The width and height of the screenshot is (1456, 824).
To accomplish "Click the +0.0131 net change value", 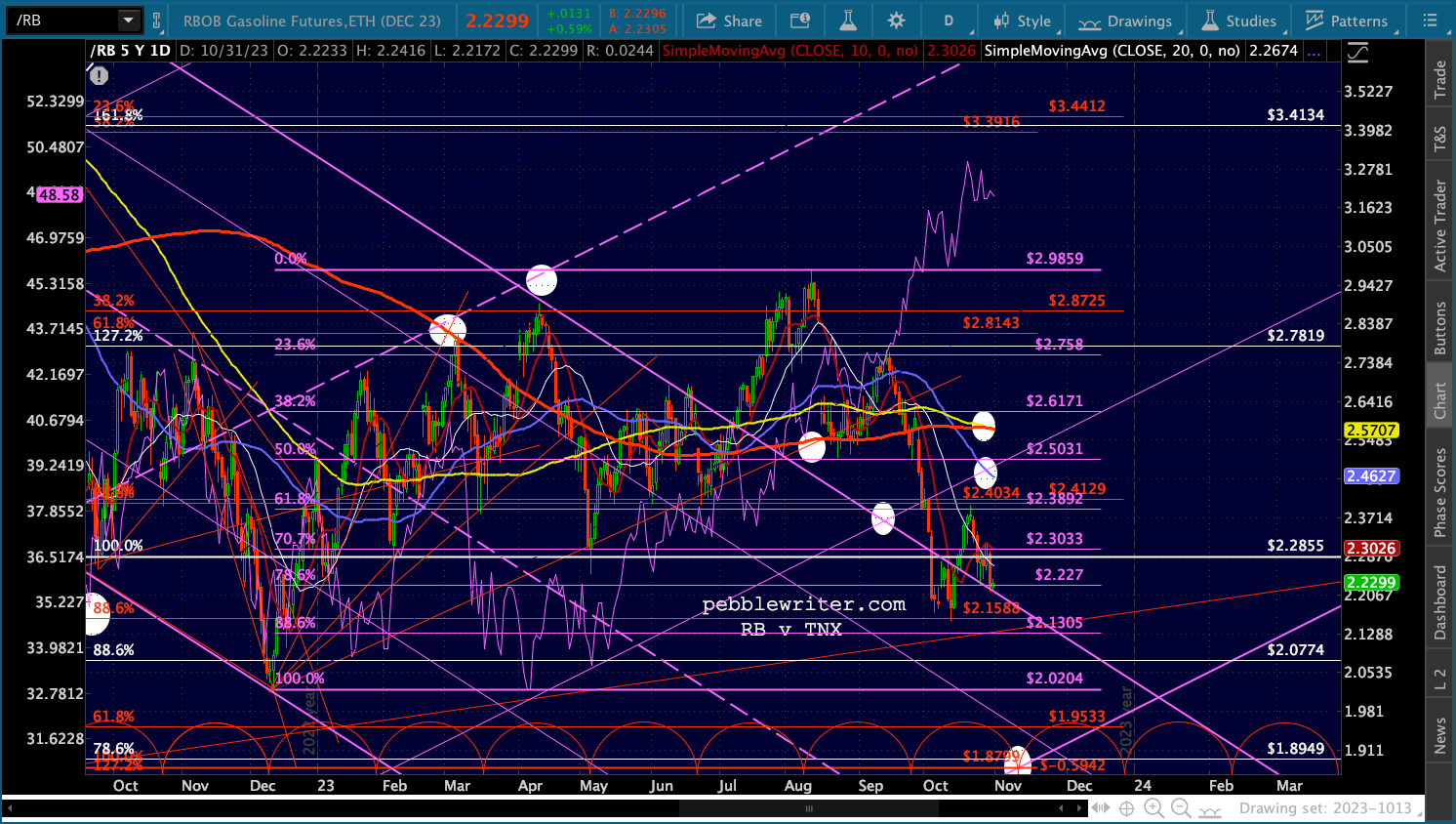I will [569, 14].
